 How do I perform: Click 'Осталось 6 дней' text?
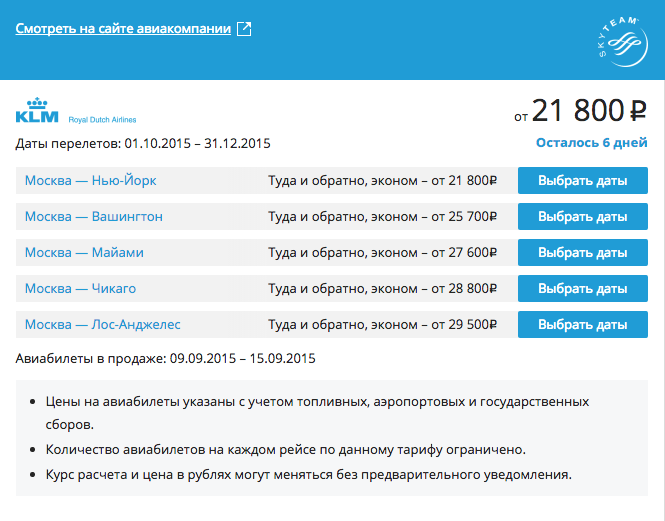592,143
